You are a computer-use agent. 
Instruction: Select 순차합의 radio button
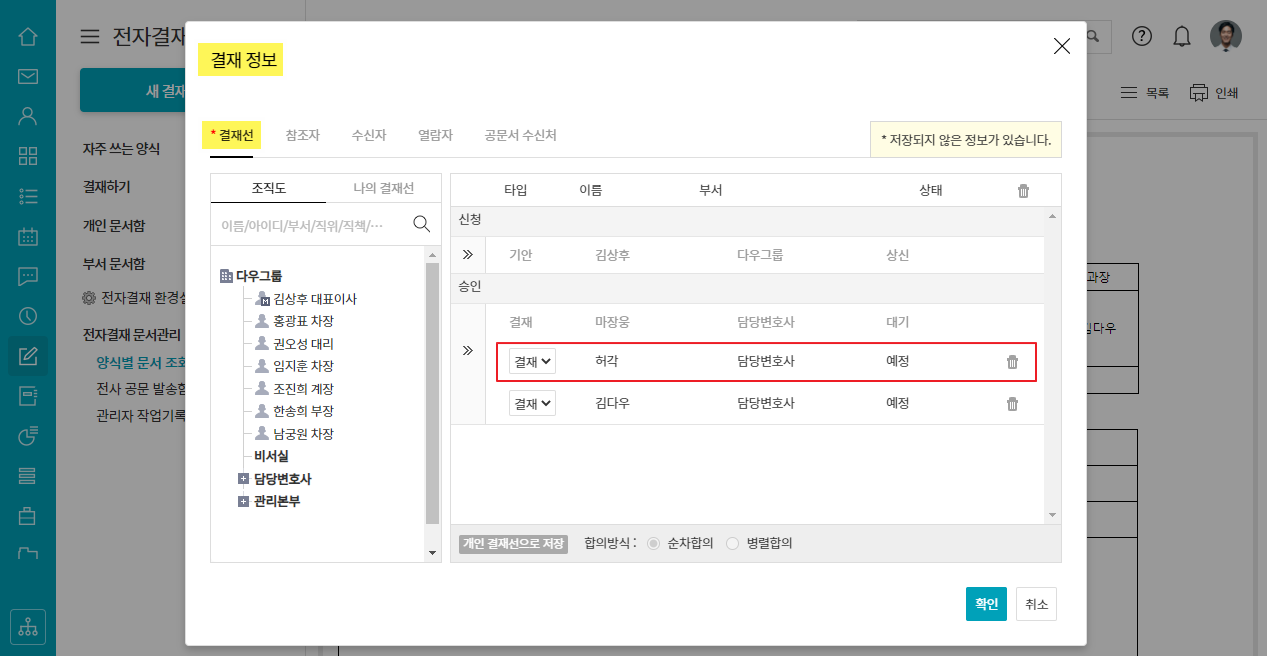point(654,543)
